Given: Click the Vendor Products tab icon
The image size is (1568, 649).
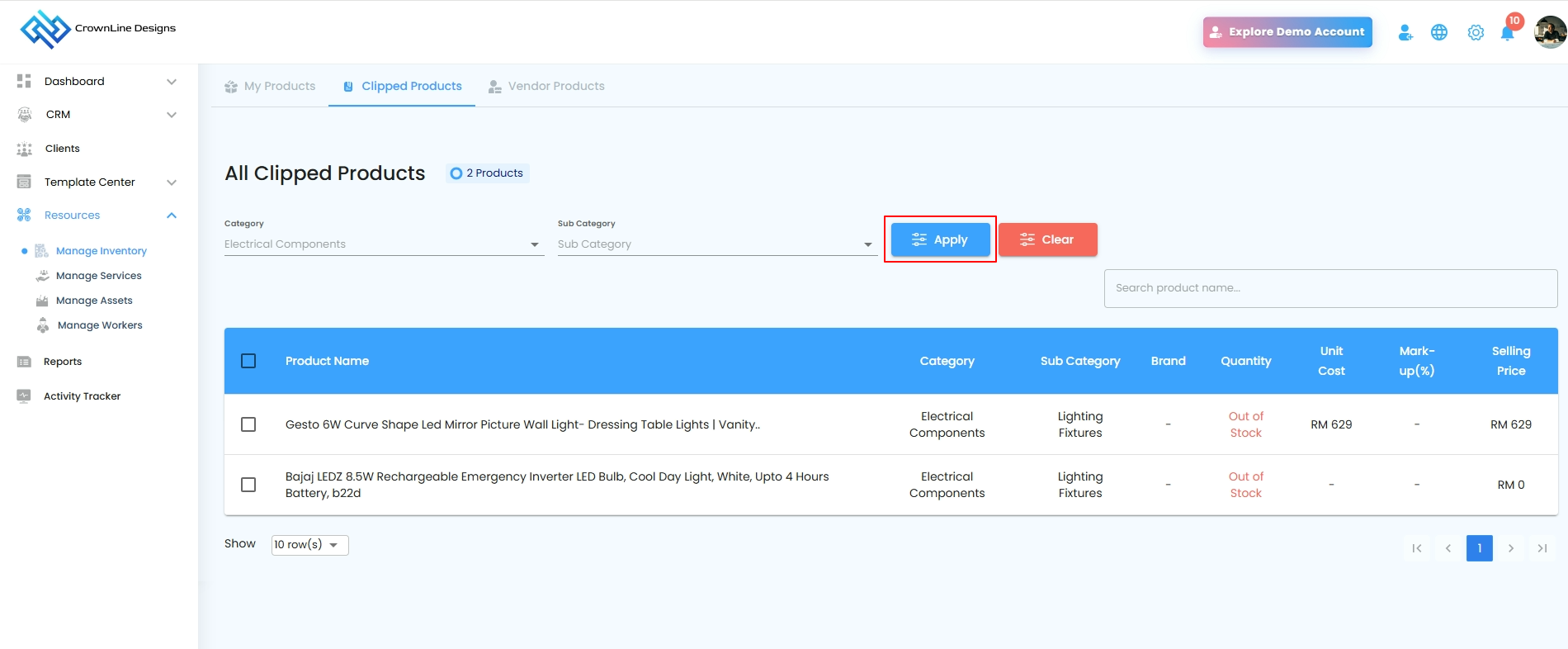Looking at the screenshot, I should click(x=495, y=87).
